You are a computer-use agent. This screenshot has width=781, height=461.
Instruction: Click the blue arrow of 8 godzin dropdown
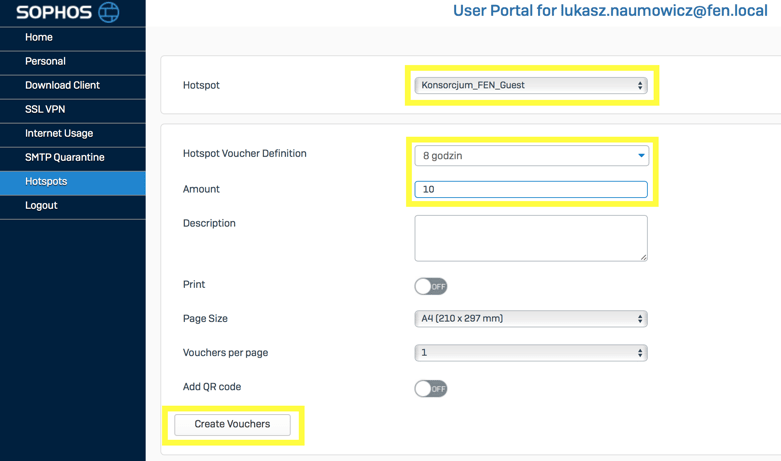click(x=641, y=156)
